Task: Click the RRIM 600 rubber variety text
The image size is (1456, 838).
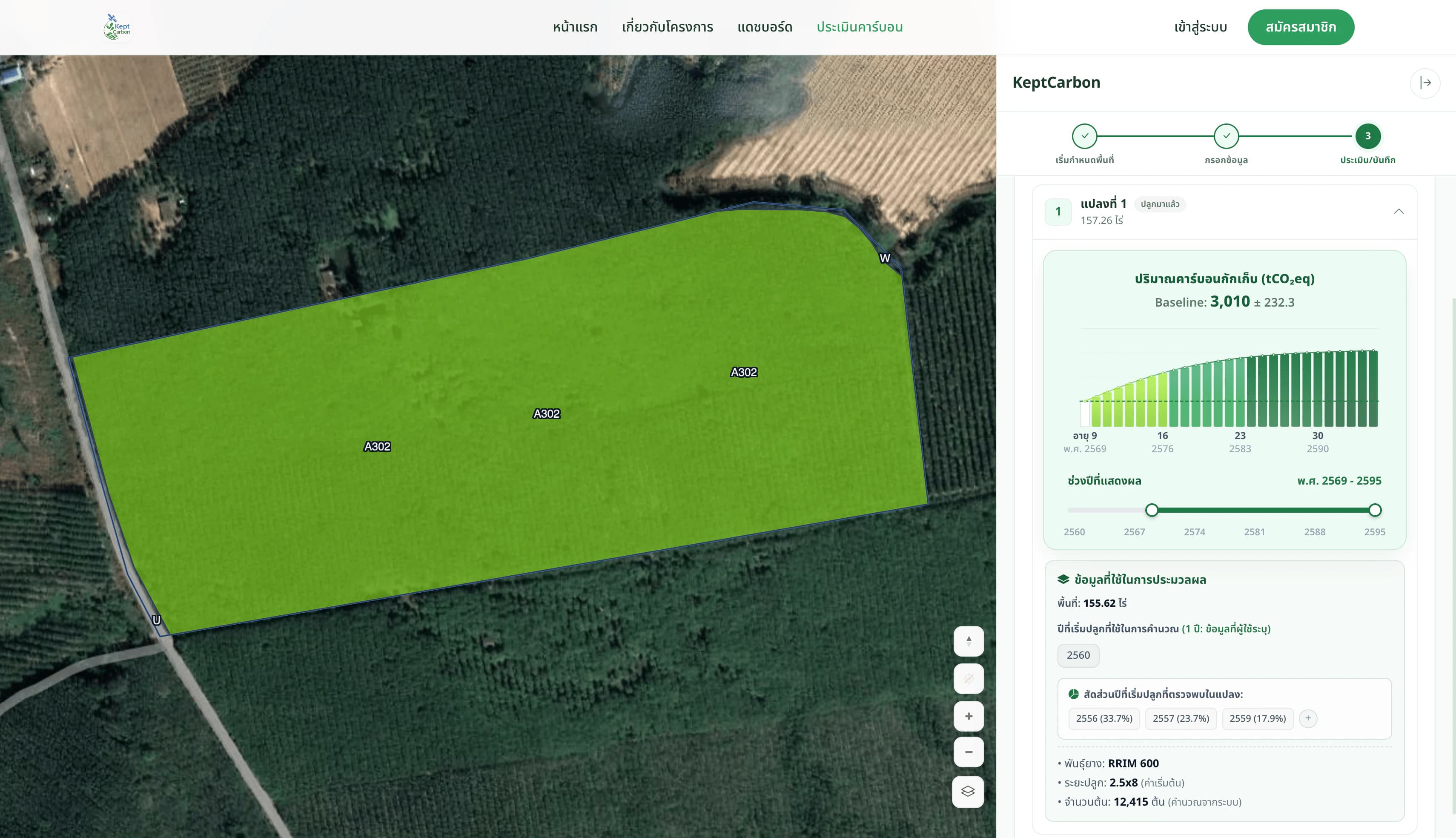Action: point(1133,763)
